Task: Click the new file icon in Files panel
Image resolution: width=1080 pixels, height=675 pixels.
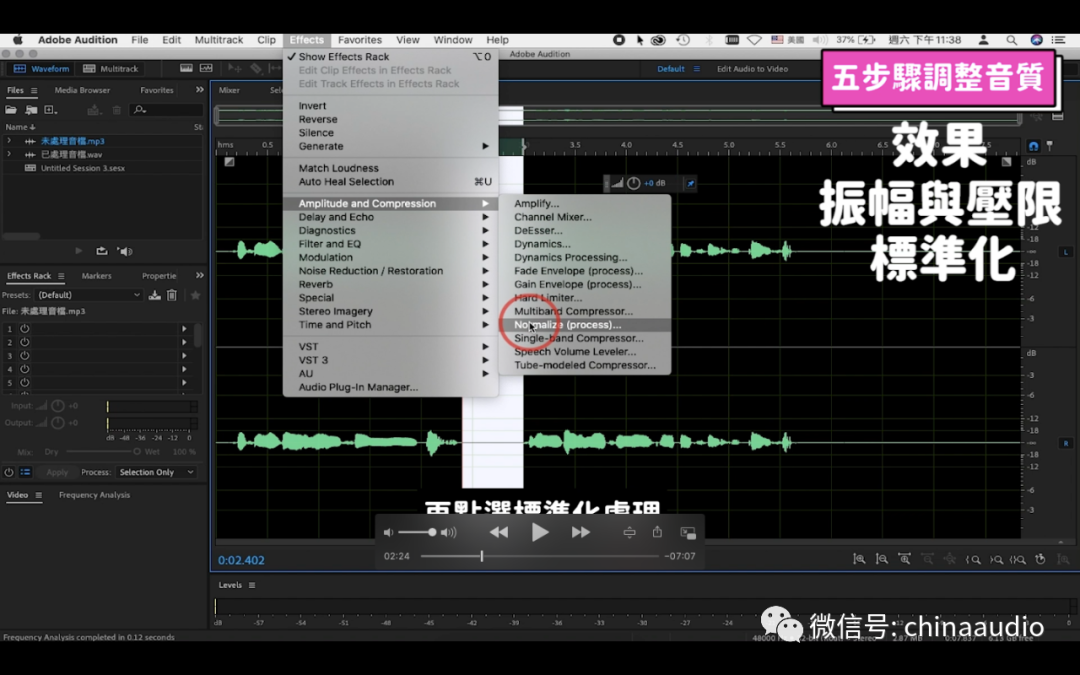Action: (x=50, y=110)
